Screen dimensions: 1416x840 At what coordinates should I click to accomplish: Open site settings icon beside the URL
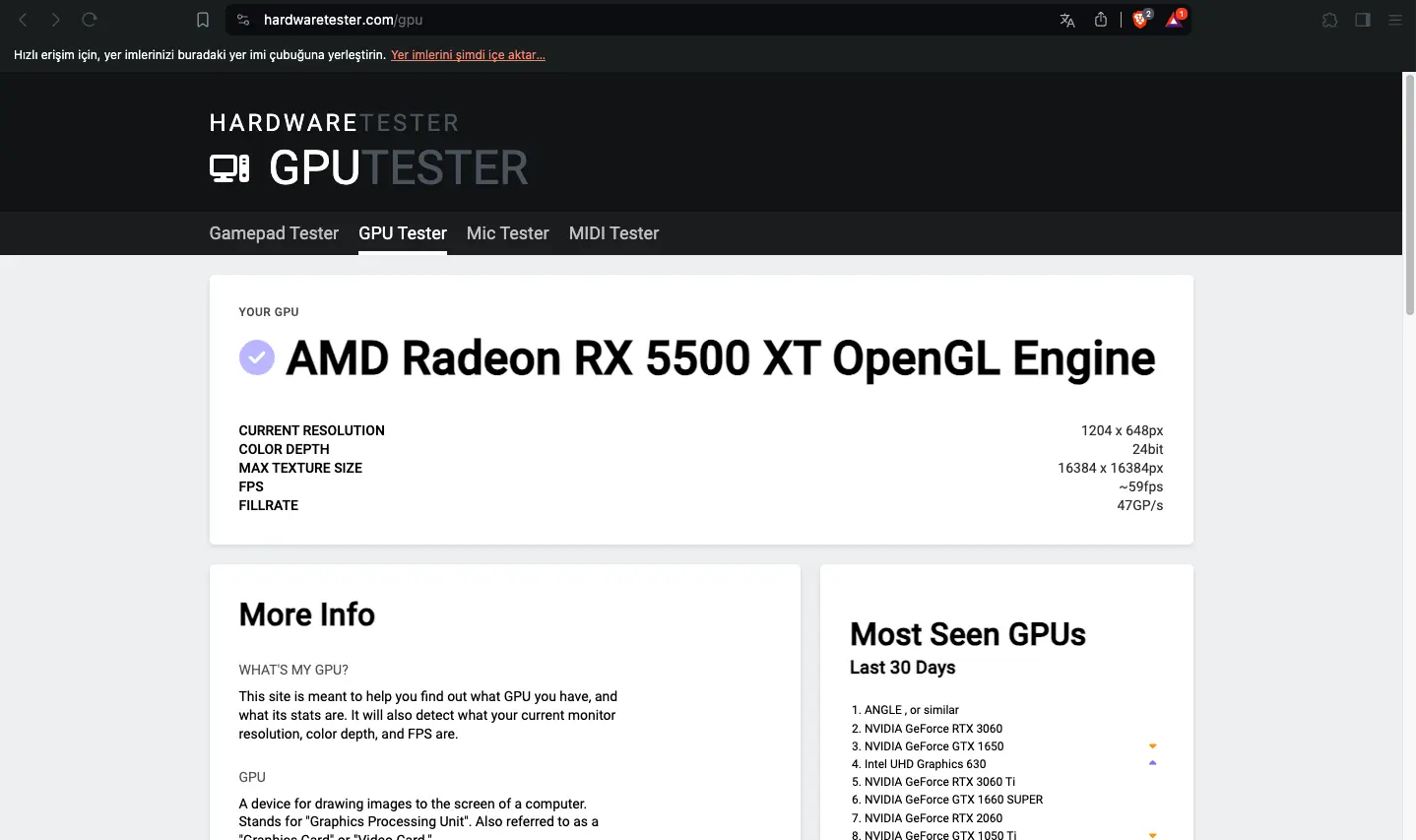tap(244, 20)
